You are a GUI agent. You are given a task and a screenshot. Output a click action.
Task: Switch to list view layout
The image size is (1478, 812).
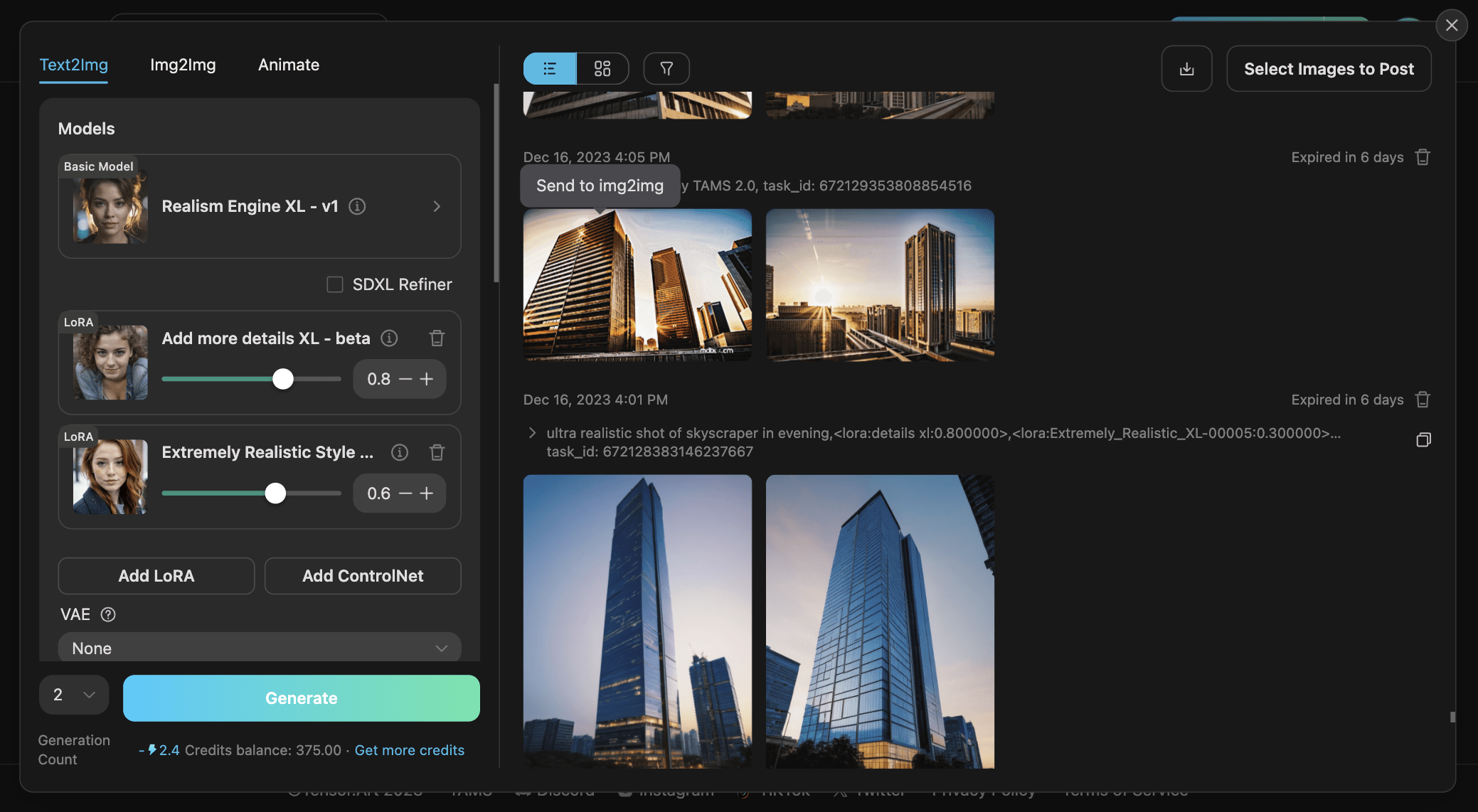click(549, 68)
